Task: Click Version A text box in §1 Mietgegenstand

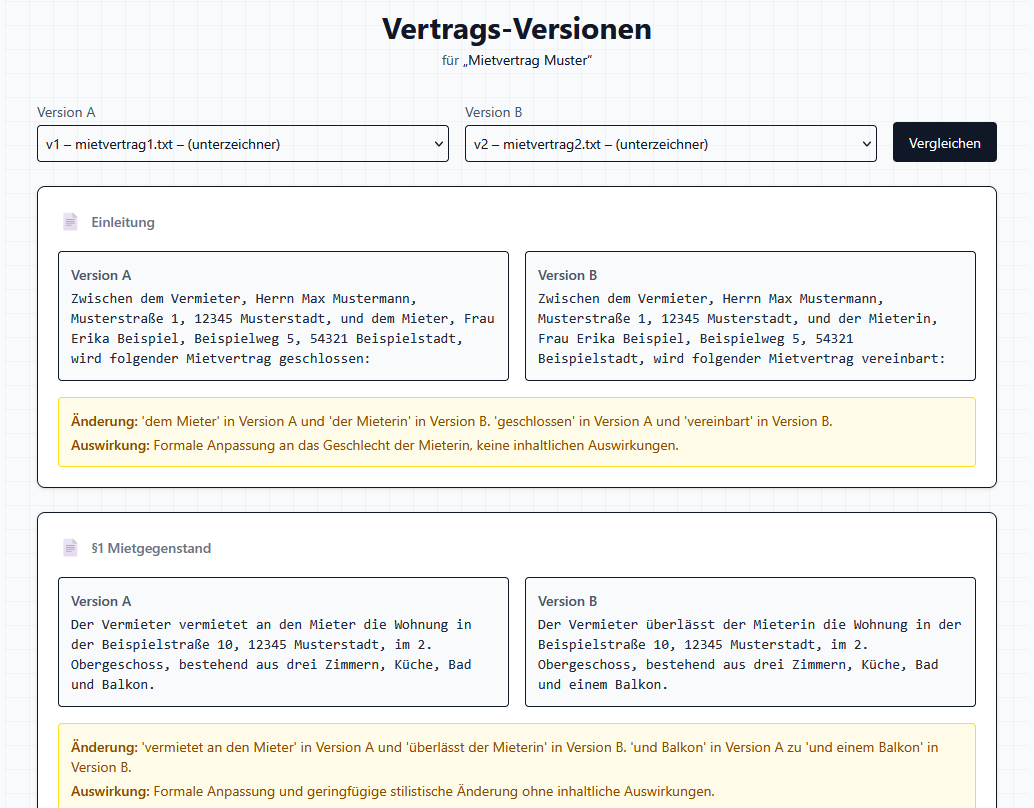Action: [x=284, y=642]
